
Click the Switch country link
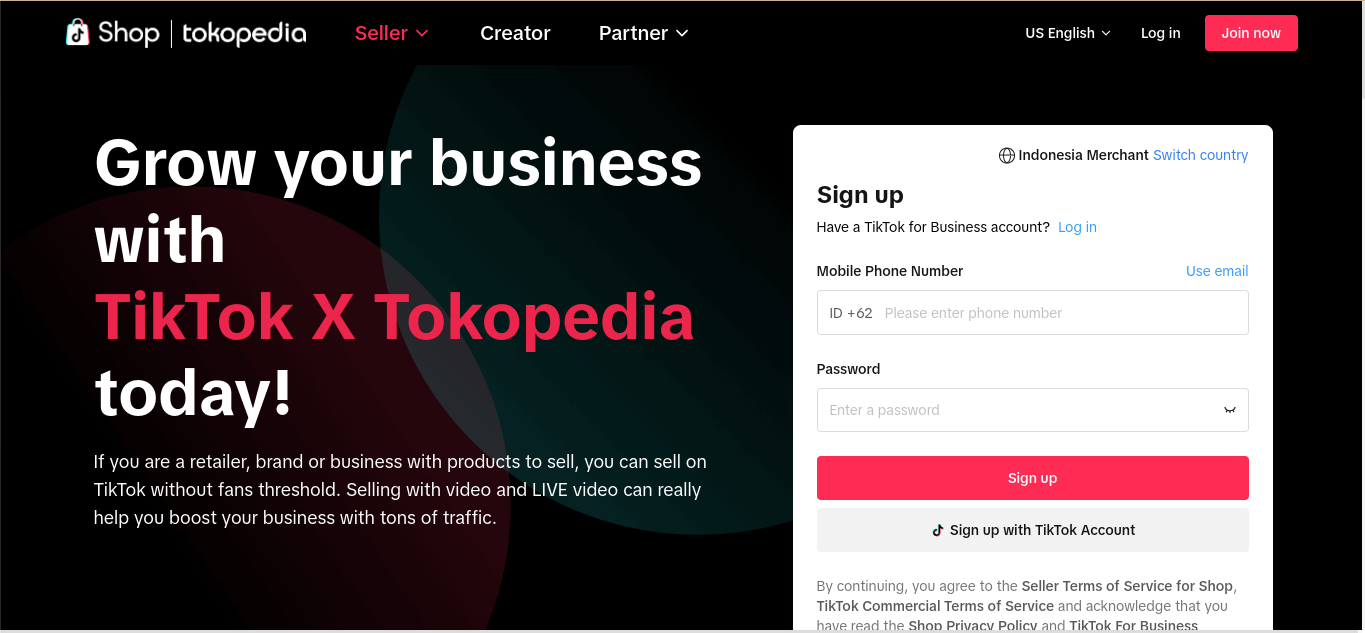coord(1200,155)
